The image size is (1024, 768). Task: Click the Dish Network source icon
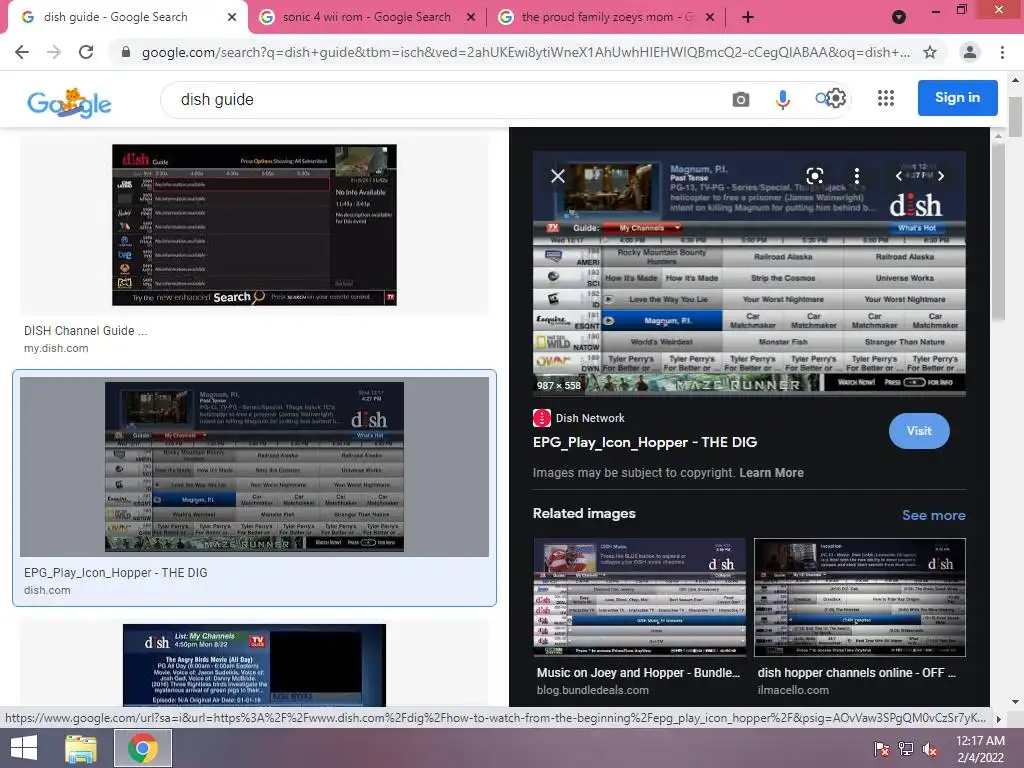coord(541,418)
